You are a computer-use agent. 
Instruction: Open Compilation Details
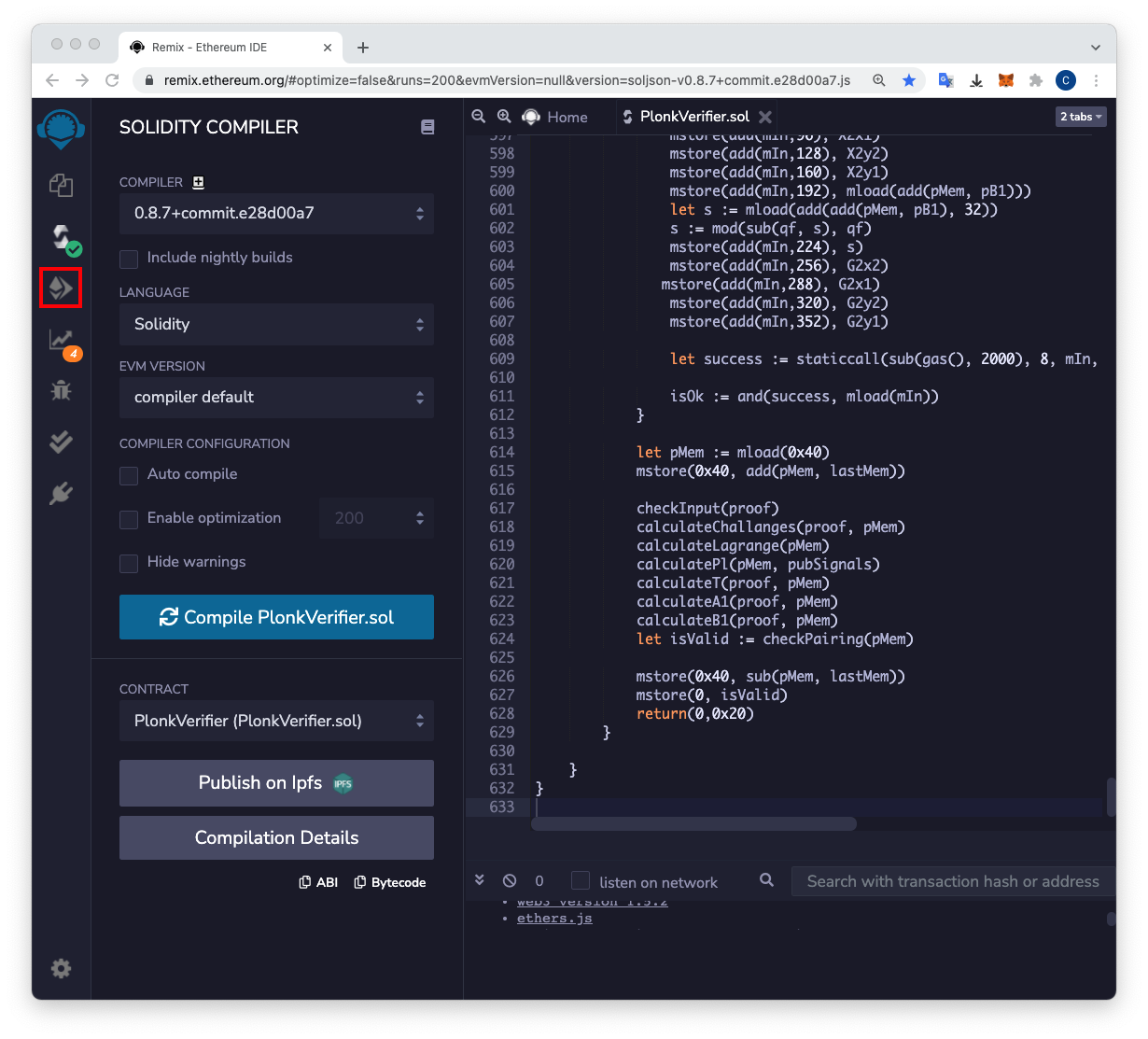tap(276, 838)
